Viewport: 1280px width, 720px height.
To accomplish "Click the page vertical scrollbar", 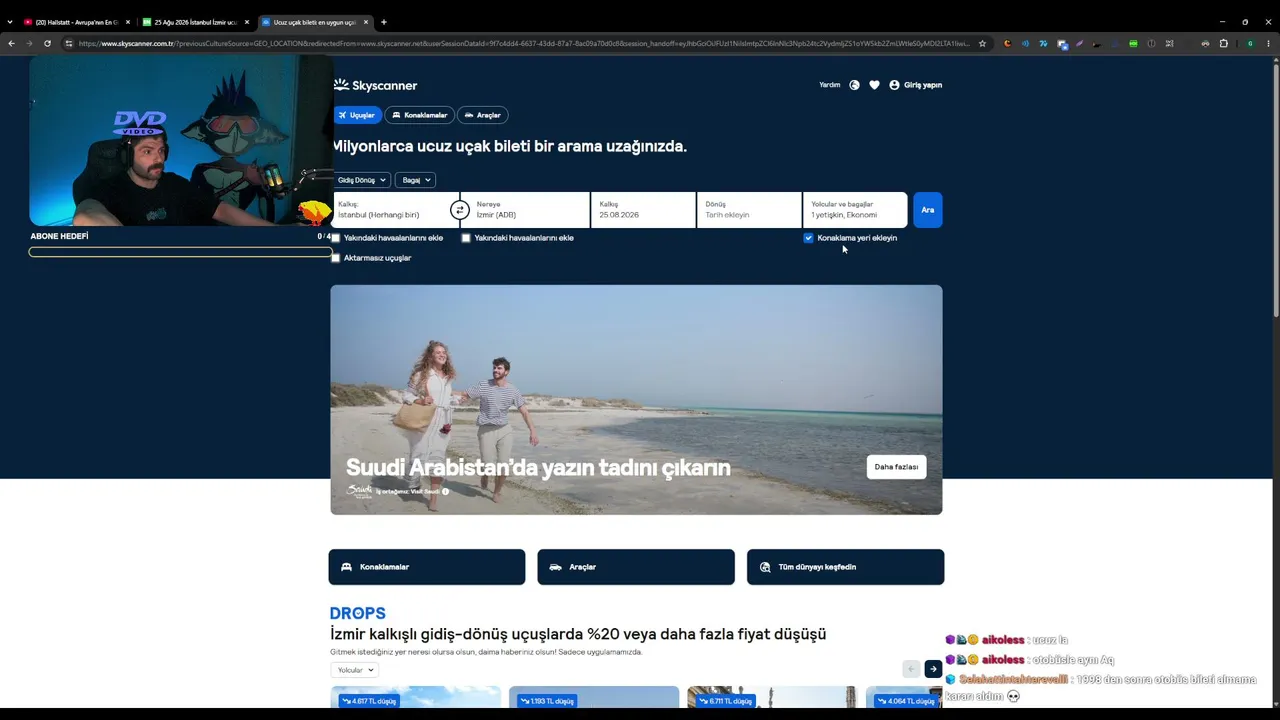I will pos(1275,190).
